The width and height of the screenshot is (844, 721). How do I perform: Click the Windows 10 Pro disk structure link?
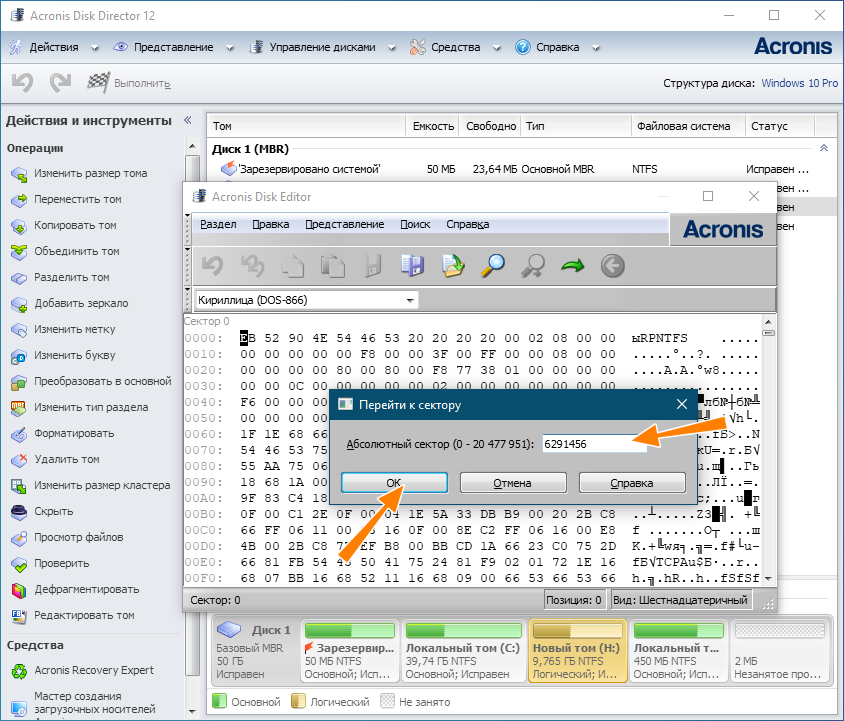(x=799, y=83)
